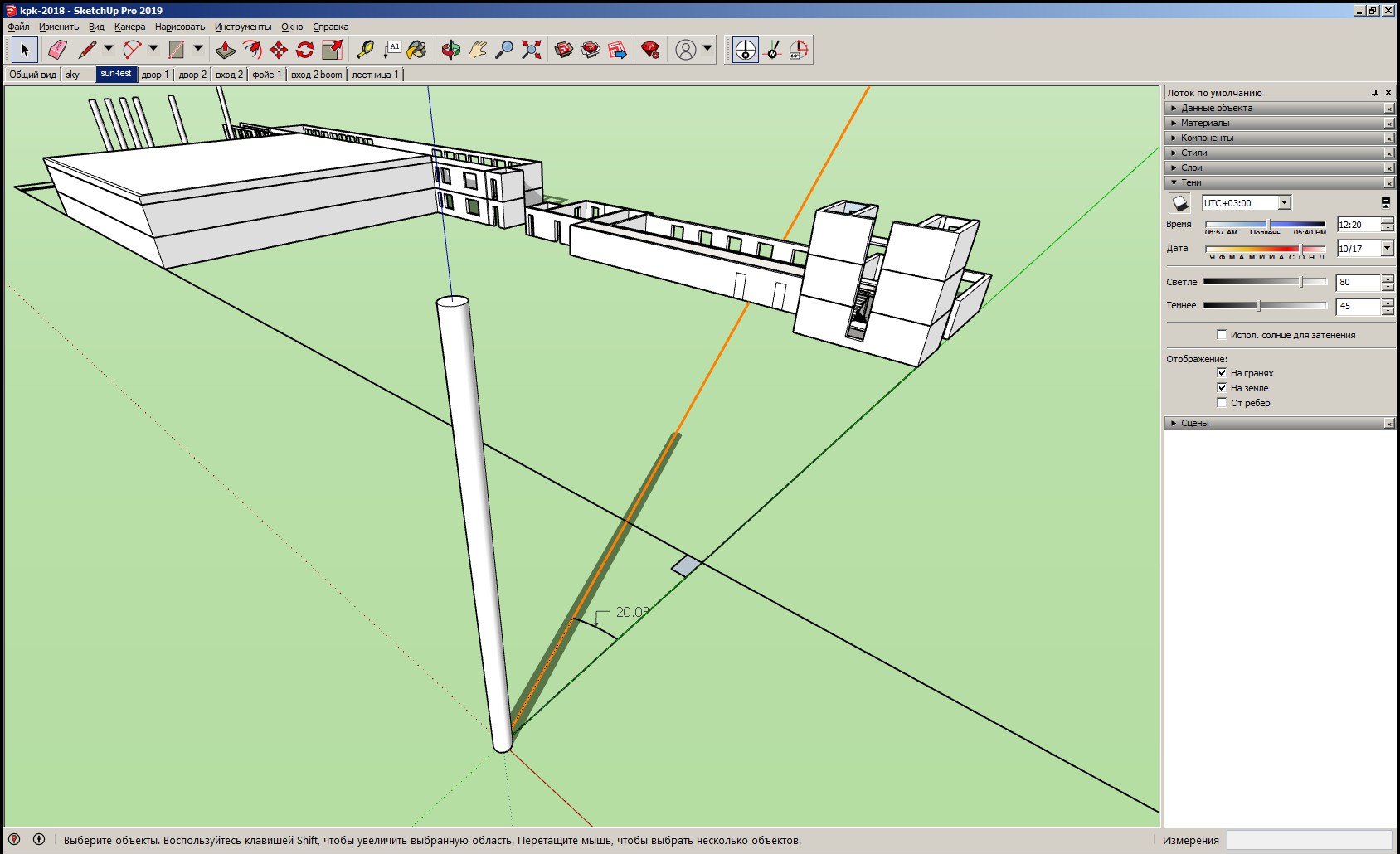Activate the Push/Pull tool
The width and height of the screenshot is (1400, 854).
[225, 50]
